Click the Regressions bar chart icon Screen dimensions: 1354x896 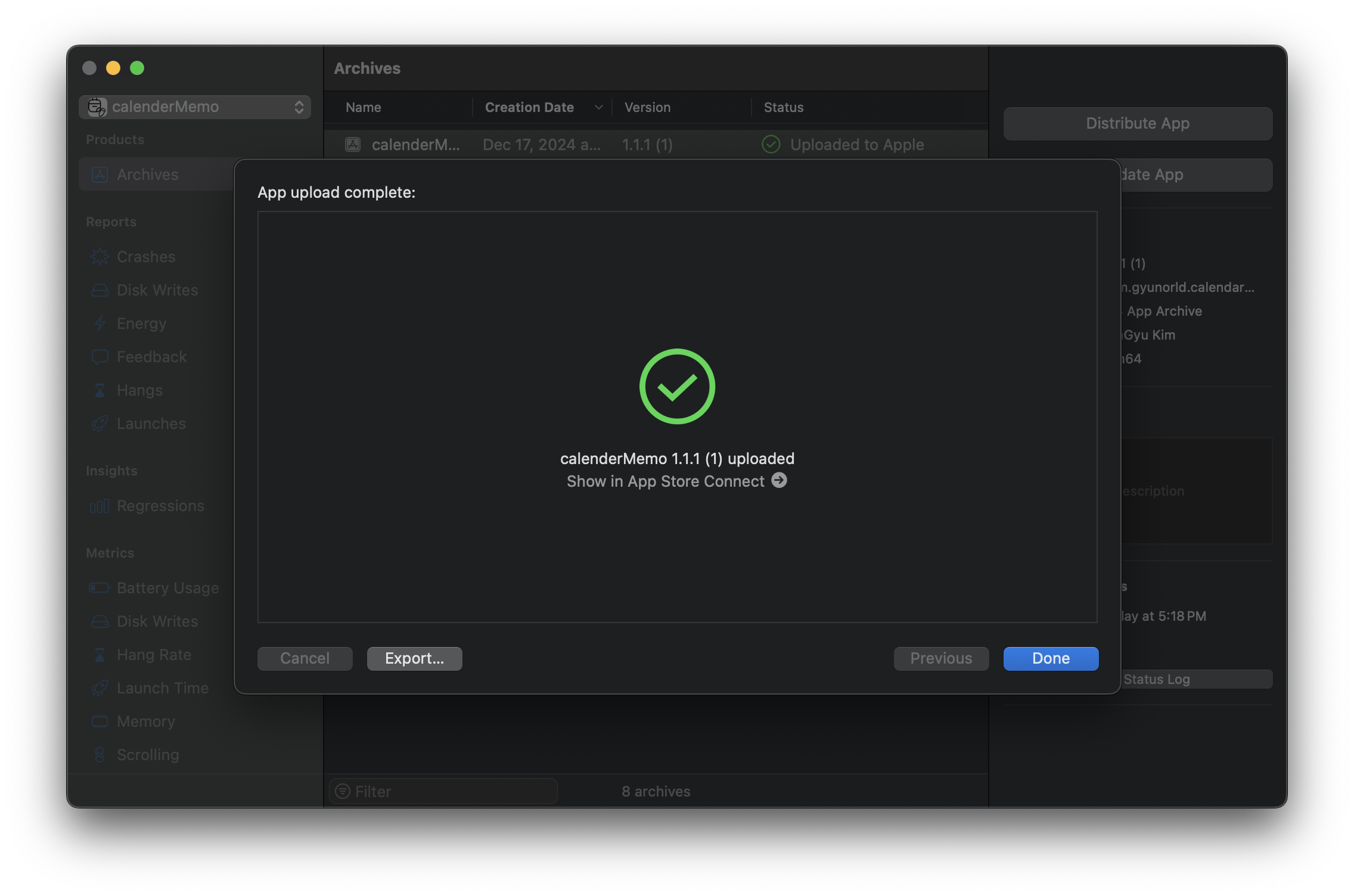coord(100,506)
